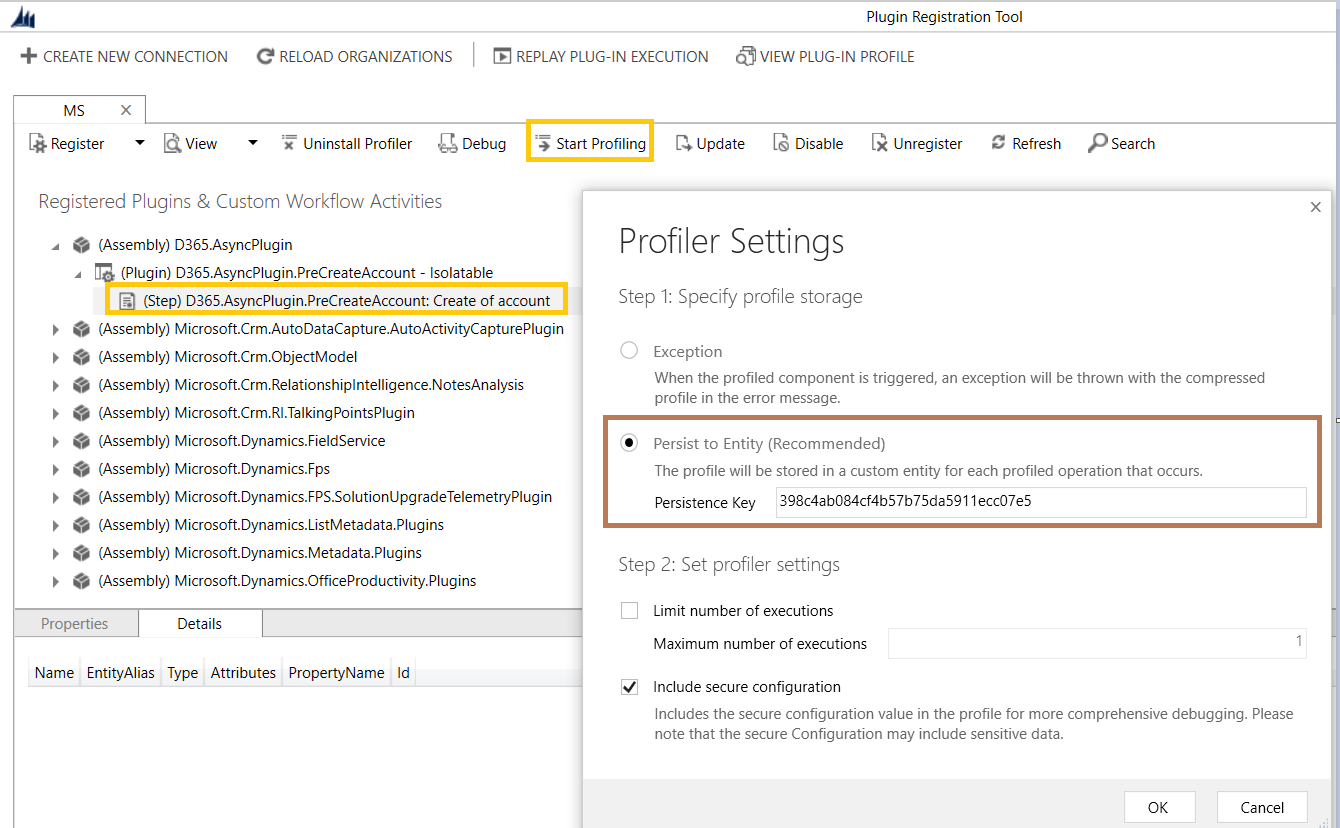The width and height of the screenshot is (1340, 828).
Task: Switch to the Properties tab
Action: click(x=75, y=623)
